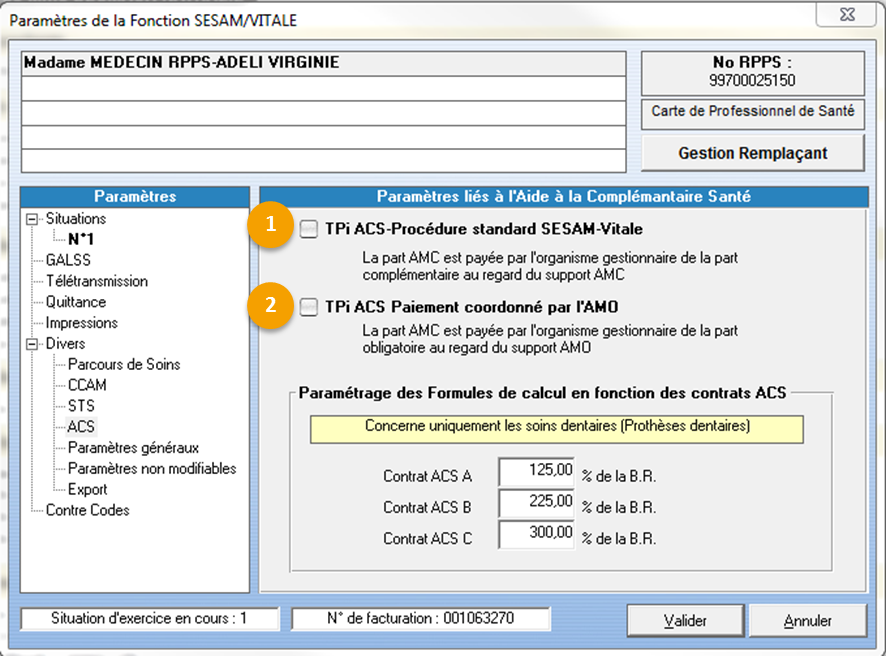Edit the Contrat ACS B percentage field
The image size is (886, 656).
tap(536, 503)
